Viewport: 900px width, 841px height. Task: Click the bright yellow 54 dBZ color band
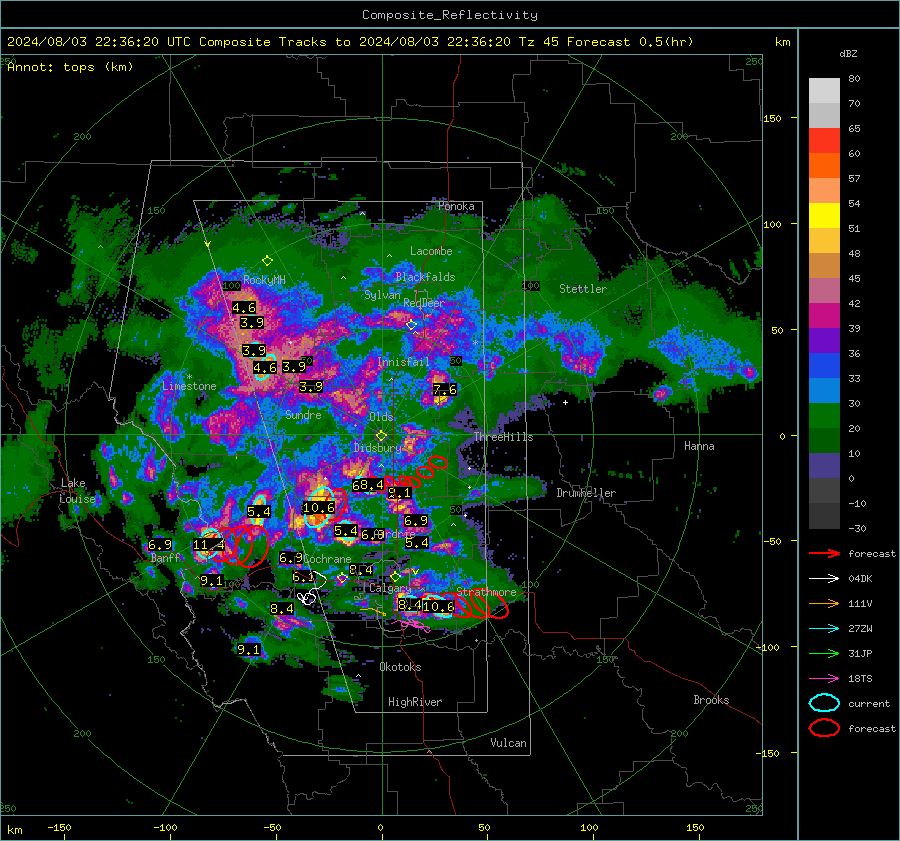click(x=824, y=216)
